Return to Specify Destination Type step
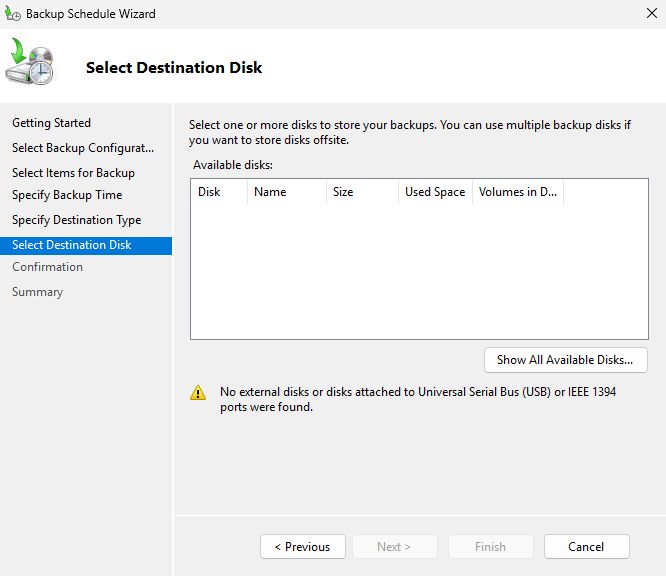 (76, 220)
